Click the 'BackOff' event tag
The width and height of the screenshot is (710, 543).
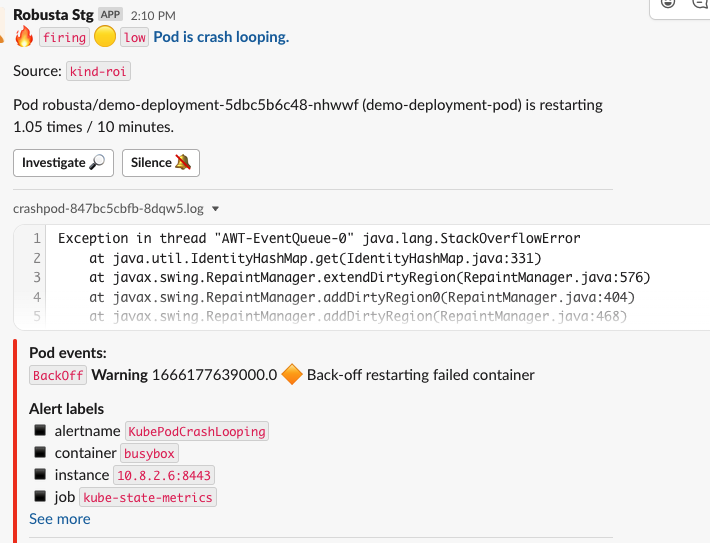point(58,375)
